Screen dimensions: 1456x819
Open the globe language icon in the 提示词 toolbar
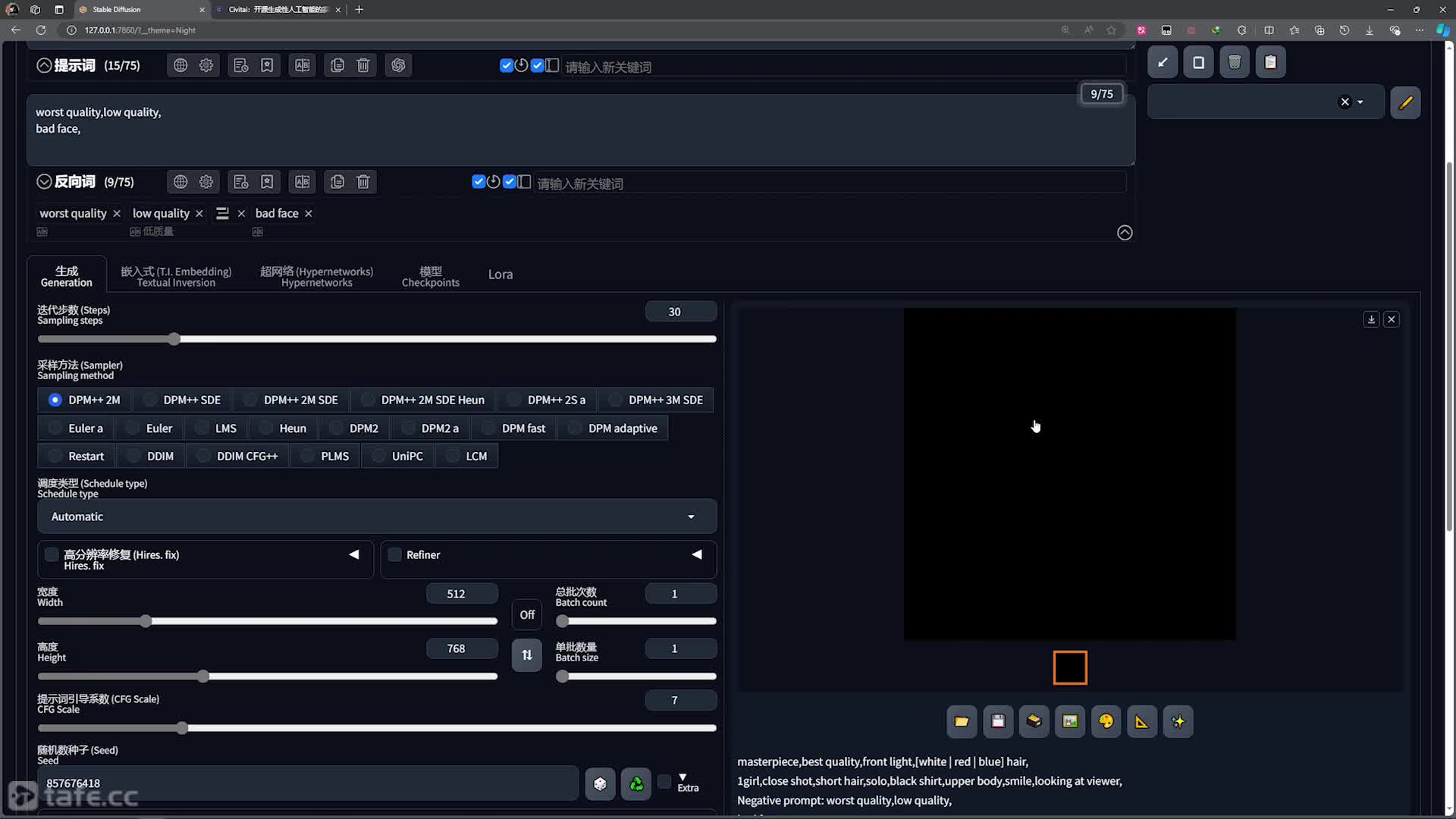click(x=180, y=65)
